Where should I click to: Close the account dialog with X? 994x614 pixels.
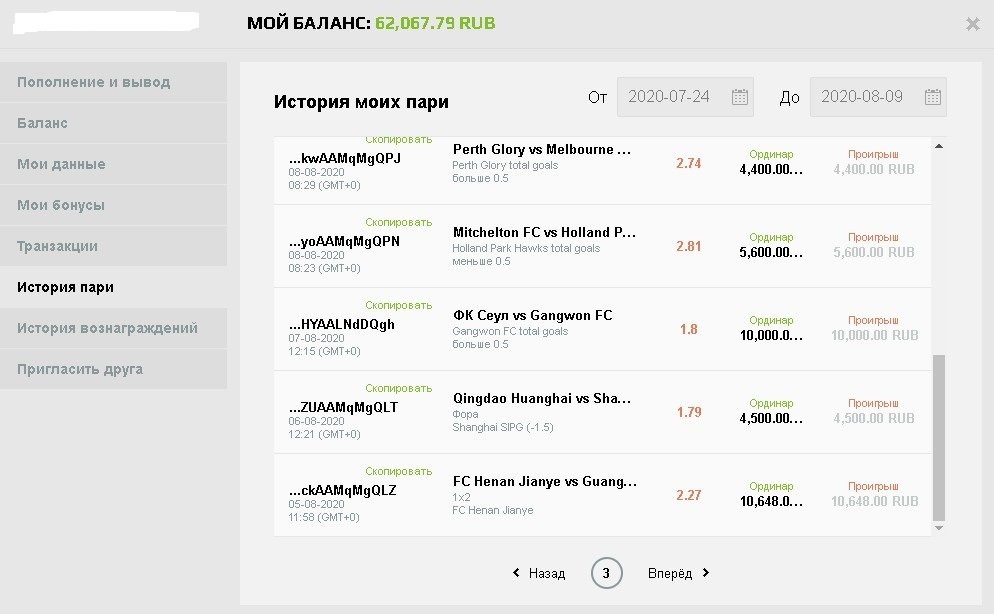[x=972, y=24]
